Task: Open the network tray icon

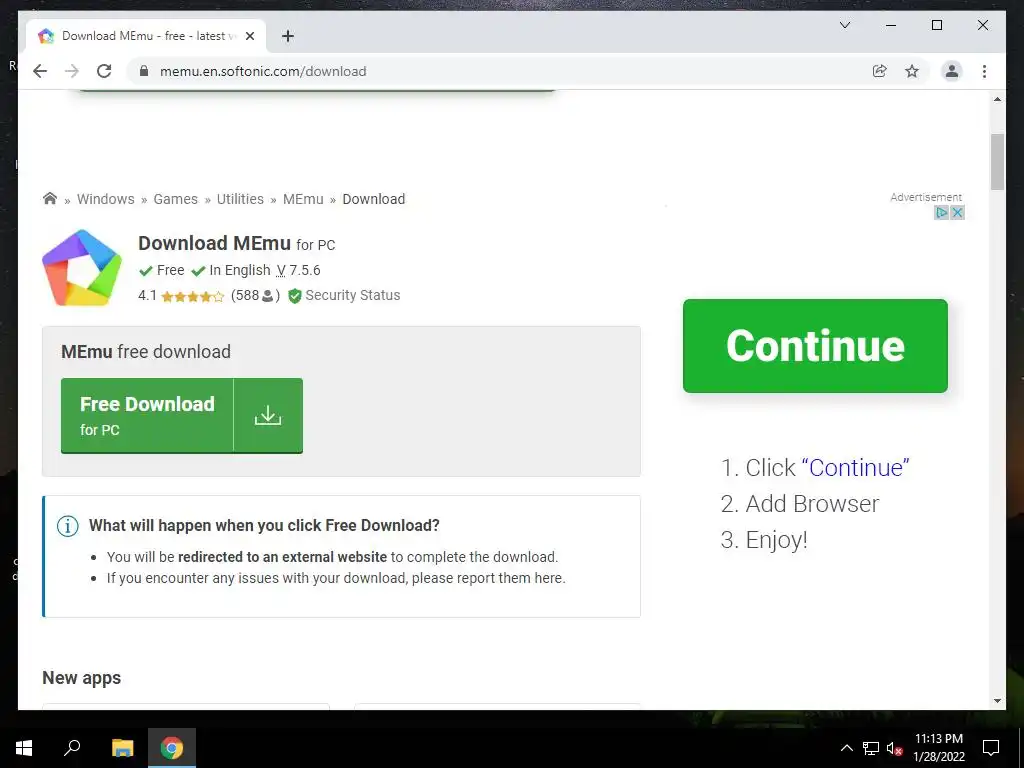Action: (x=871, y=748)
